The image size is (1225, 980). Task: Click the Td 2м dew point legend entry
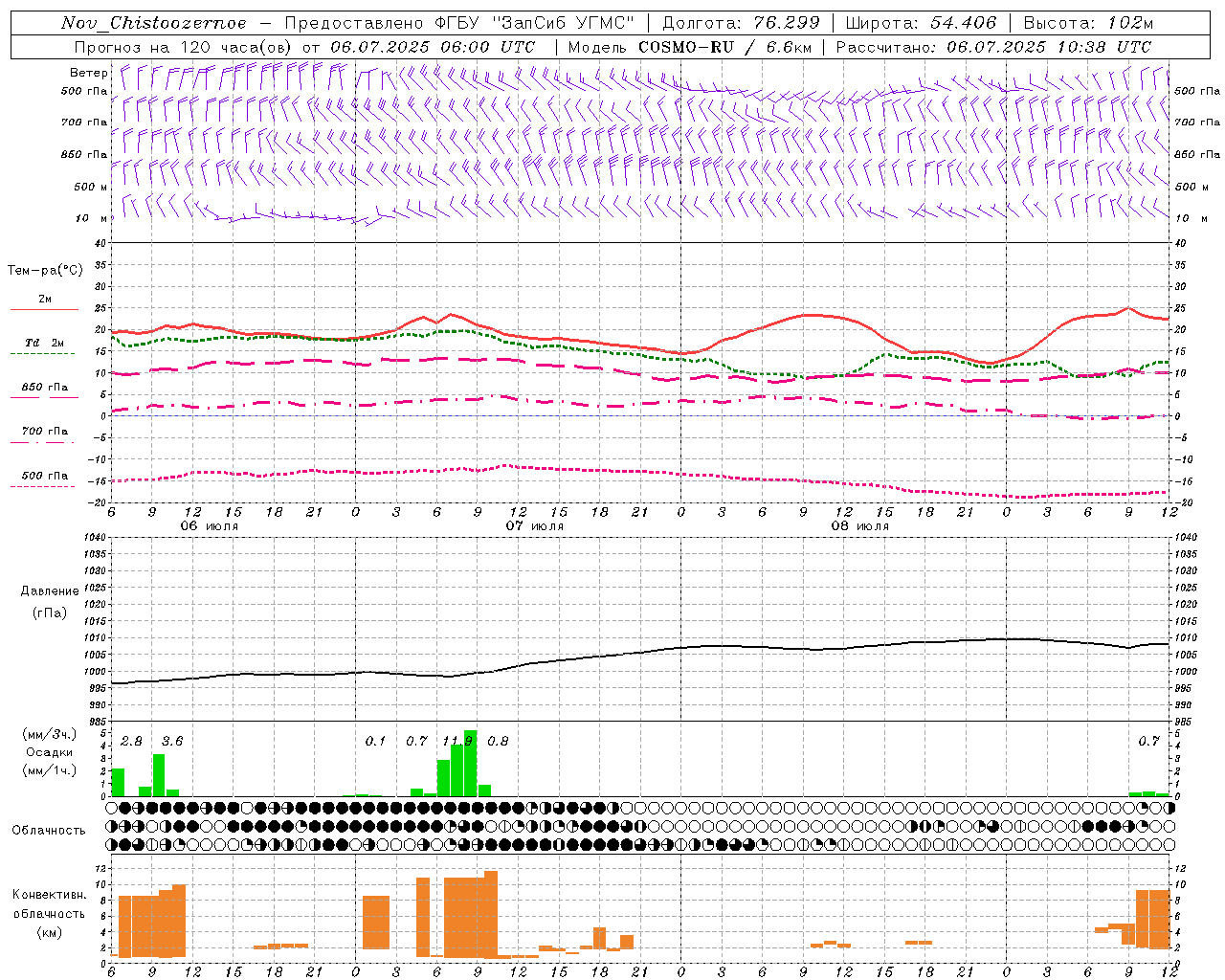point(44,343)
